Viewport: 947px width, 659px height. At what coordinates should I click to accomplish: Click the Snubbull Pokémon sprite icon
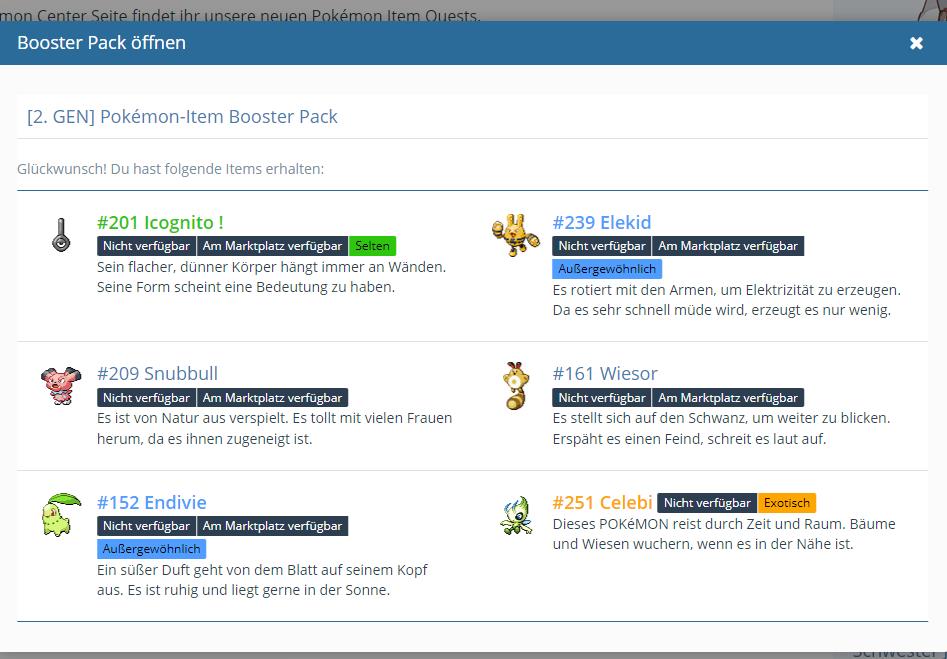pos(59,385)
